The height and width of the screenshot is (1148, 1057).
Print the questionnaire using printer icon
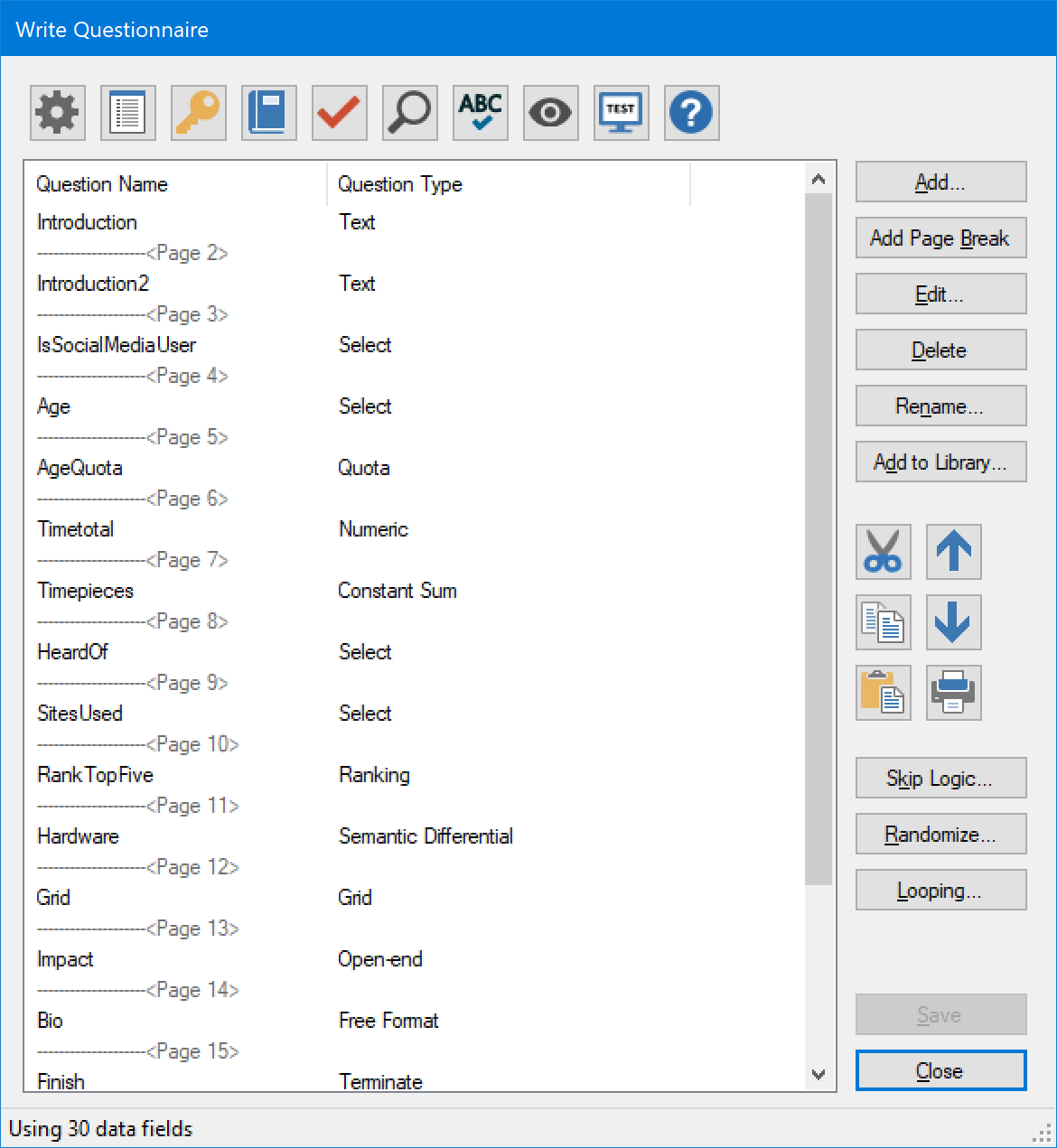click(954, 693)
